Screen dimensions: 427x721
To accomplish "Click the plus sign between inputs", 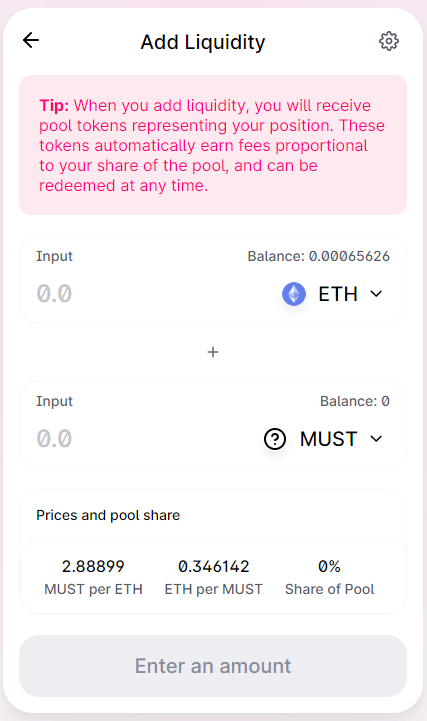I will point(213,352).
